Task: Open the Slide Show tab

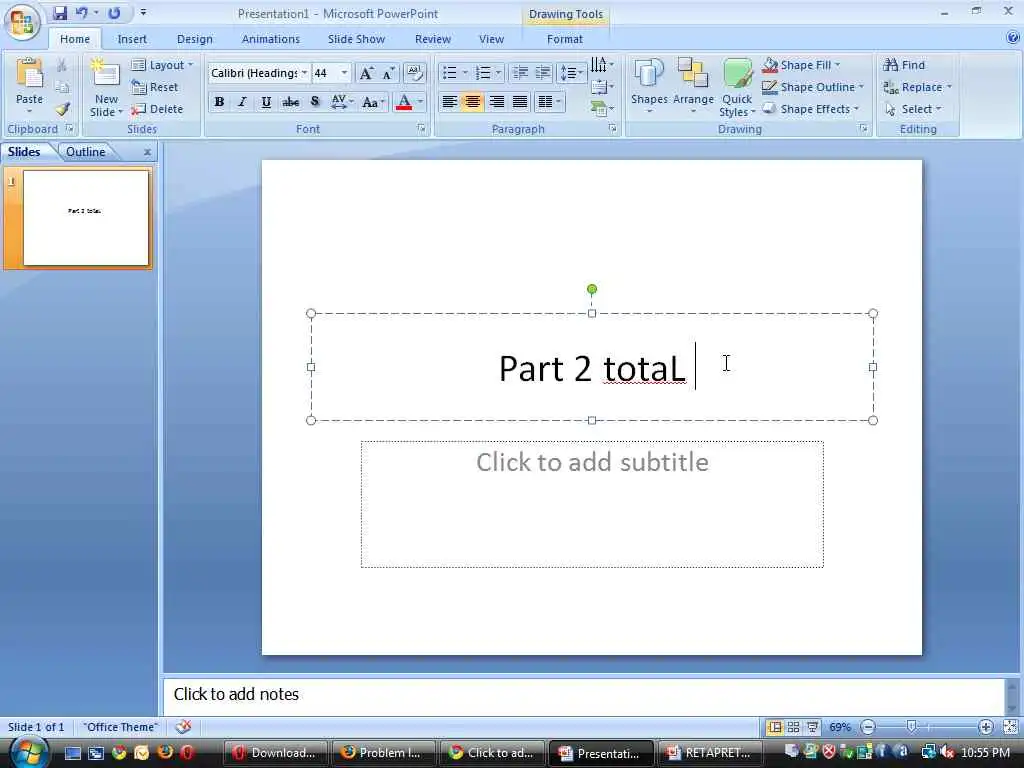Action: (x=356, y=39)
